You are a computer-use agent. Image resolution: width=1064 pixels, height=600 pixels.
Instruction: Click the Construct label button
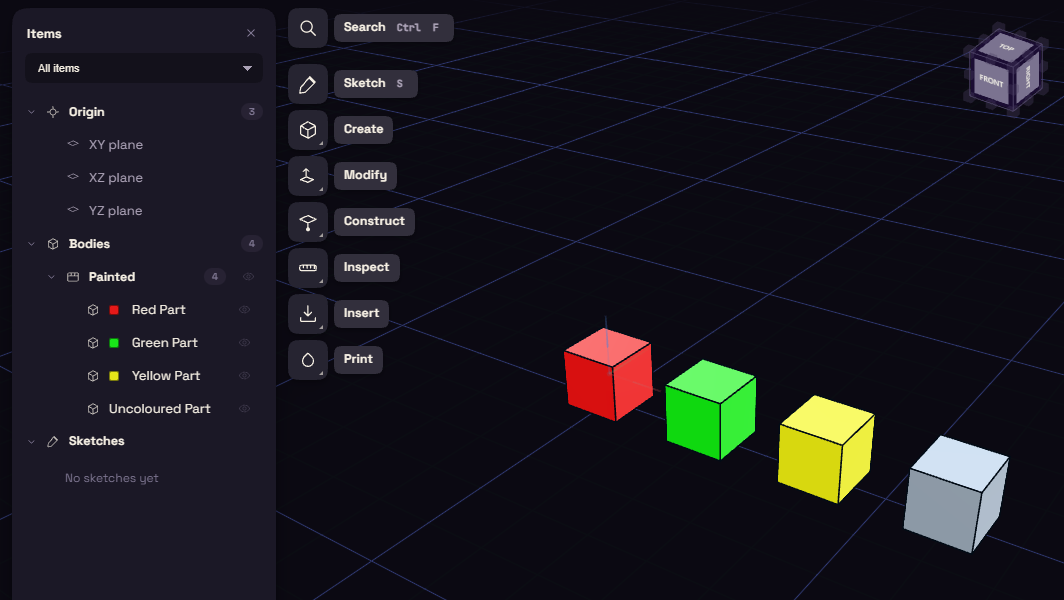click(374, 222)
